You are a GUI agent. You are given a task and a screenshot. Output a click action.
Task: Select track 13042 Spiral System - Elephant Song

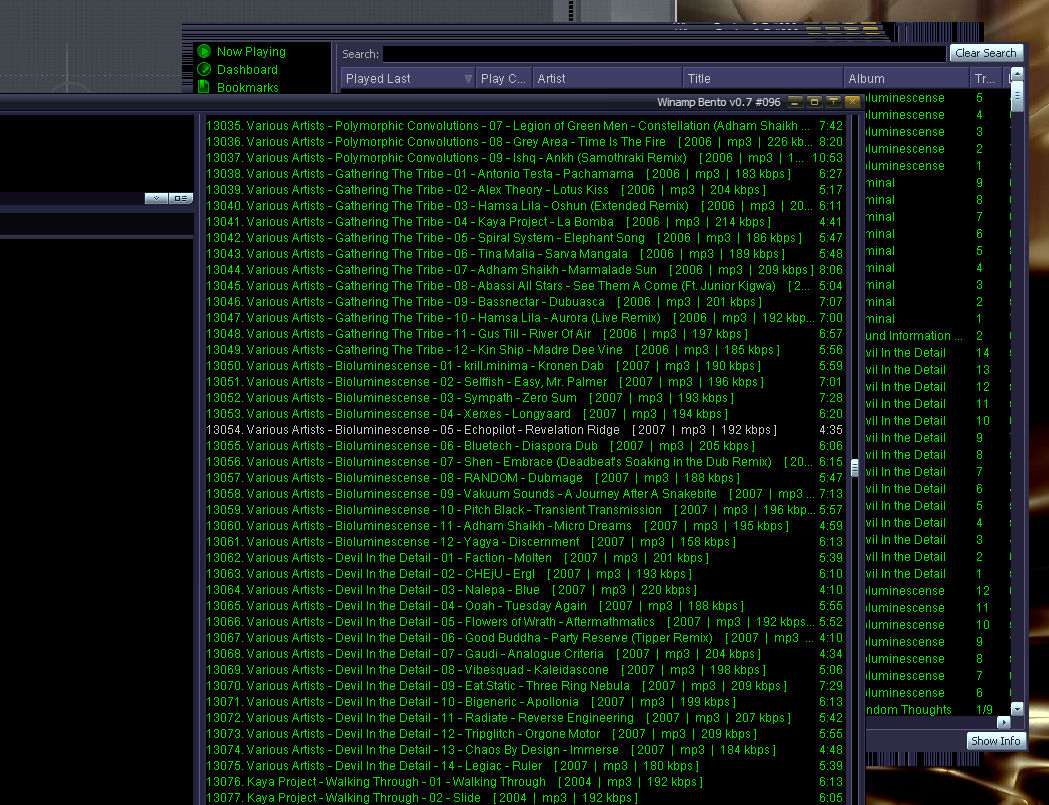(x=524, y=238)
